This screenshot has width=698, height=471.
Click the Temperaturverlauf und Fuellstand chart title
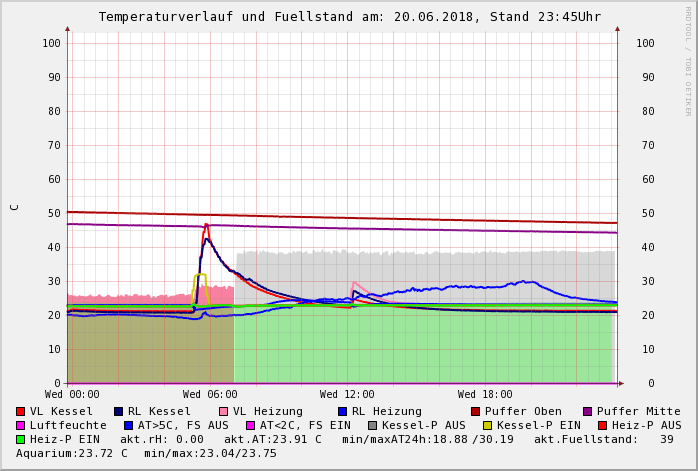(x=349, y=17)
